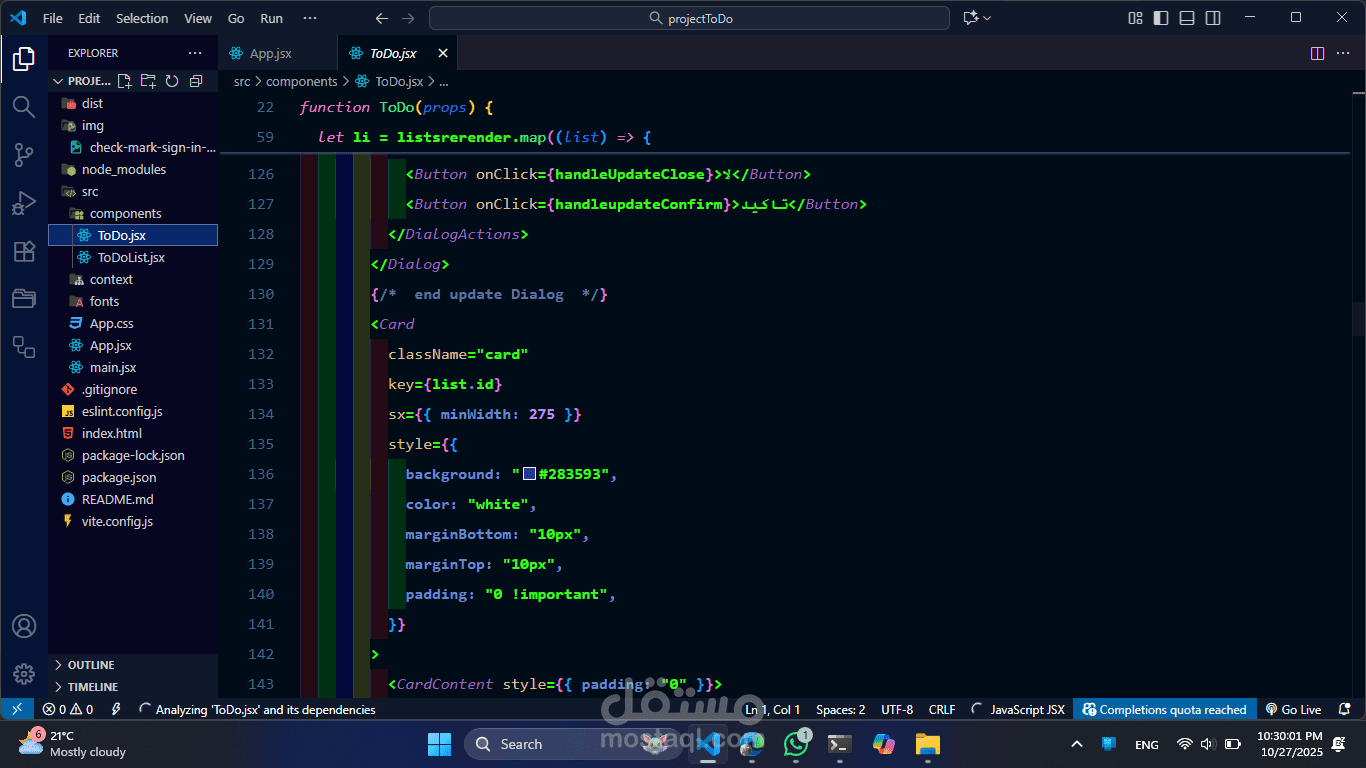Screen dimensions: 1366x768
Task: Collapse the components folder
Action: point(125,213)
